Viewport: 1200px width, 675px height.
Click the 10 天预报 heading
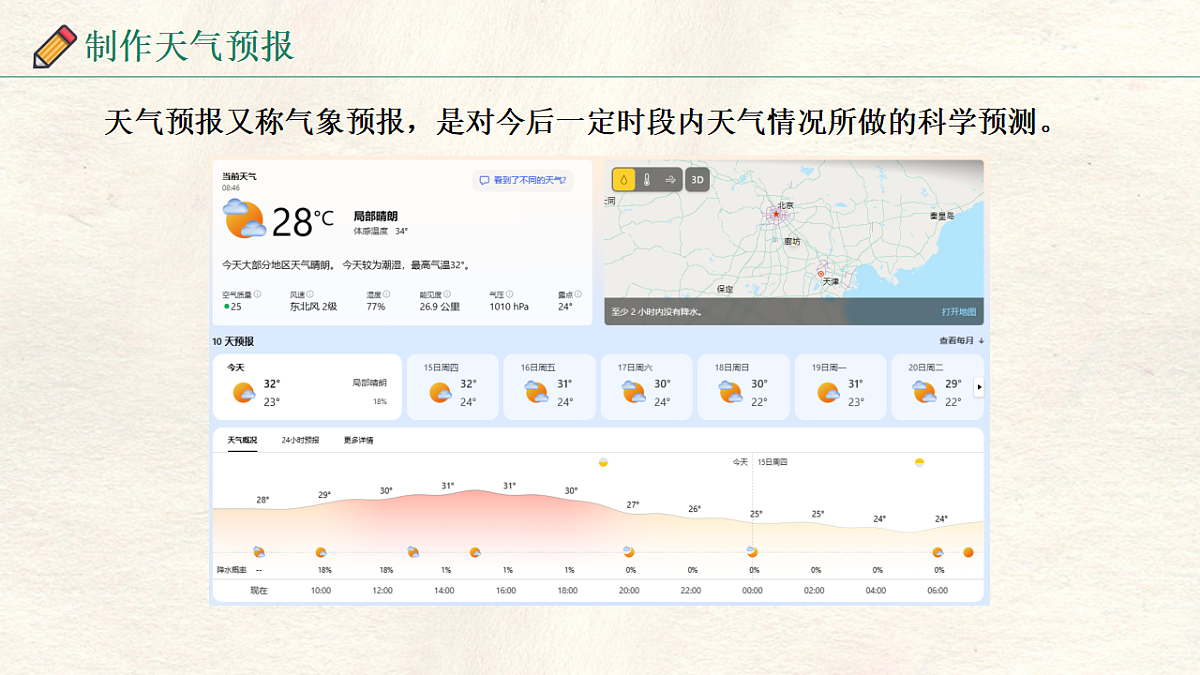233,341
